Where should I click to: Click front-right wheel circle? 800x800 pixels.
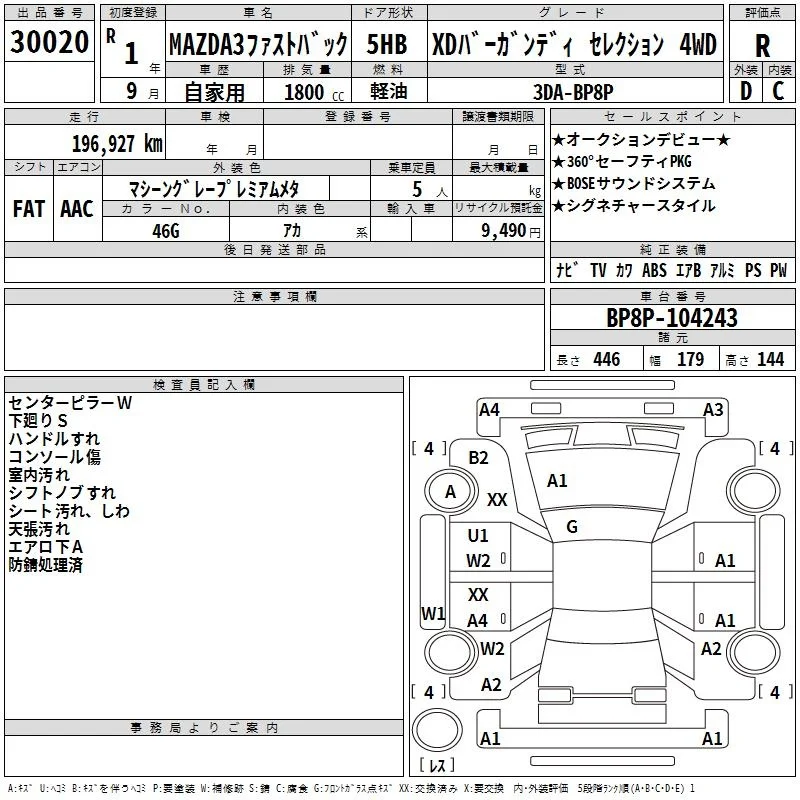tap(753, 491)
